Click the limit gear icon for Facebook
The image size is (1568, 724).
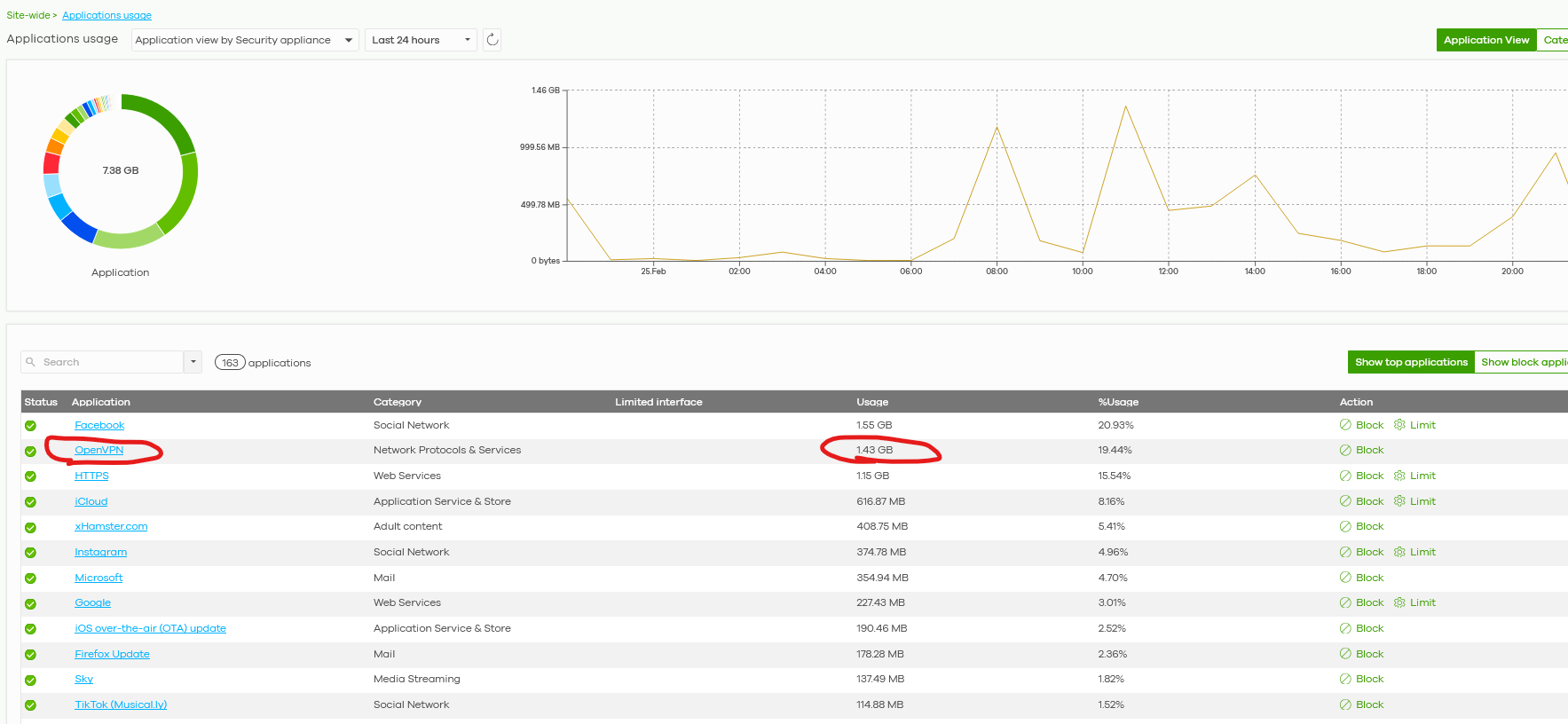pyautogui.click(x=1399, y=425)
